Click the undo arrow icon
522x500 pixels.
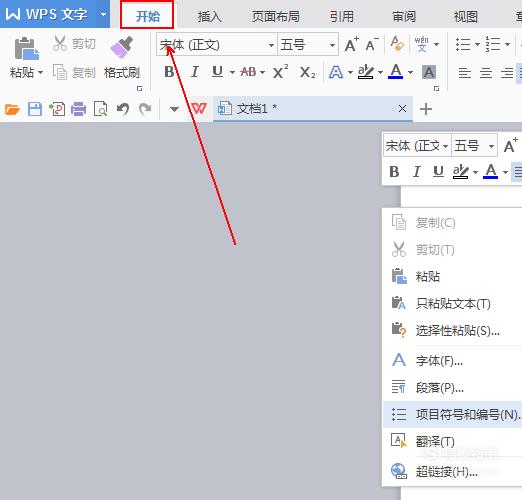(x=123, y=109)
